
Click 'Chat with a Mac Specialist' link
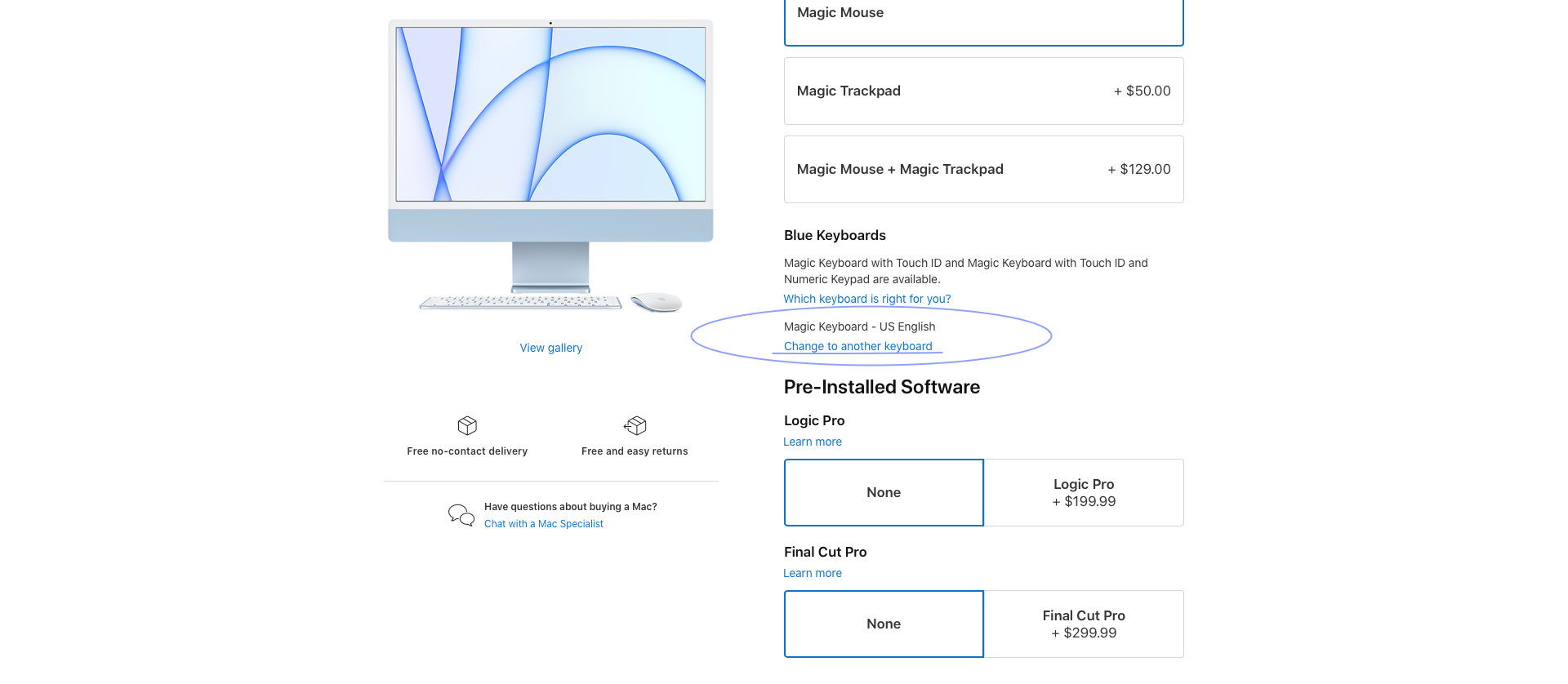coord(544,524)
